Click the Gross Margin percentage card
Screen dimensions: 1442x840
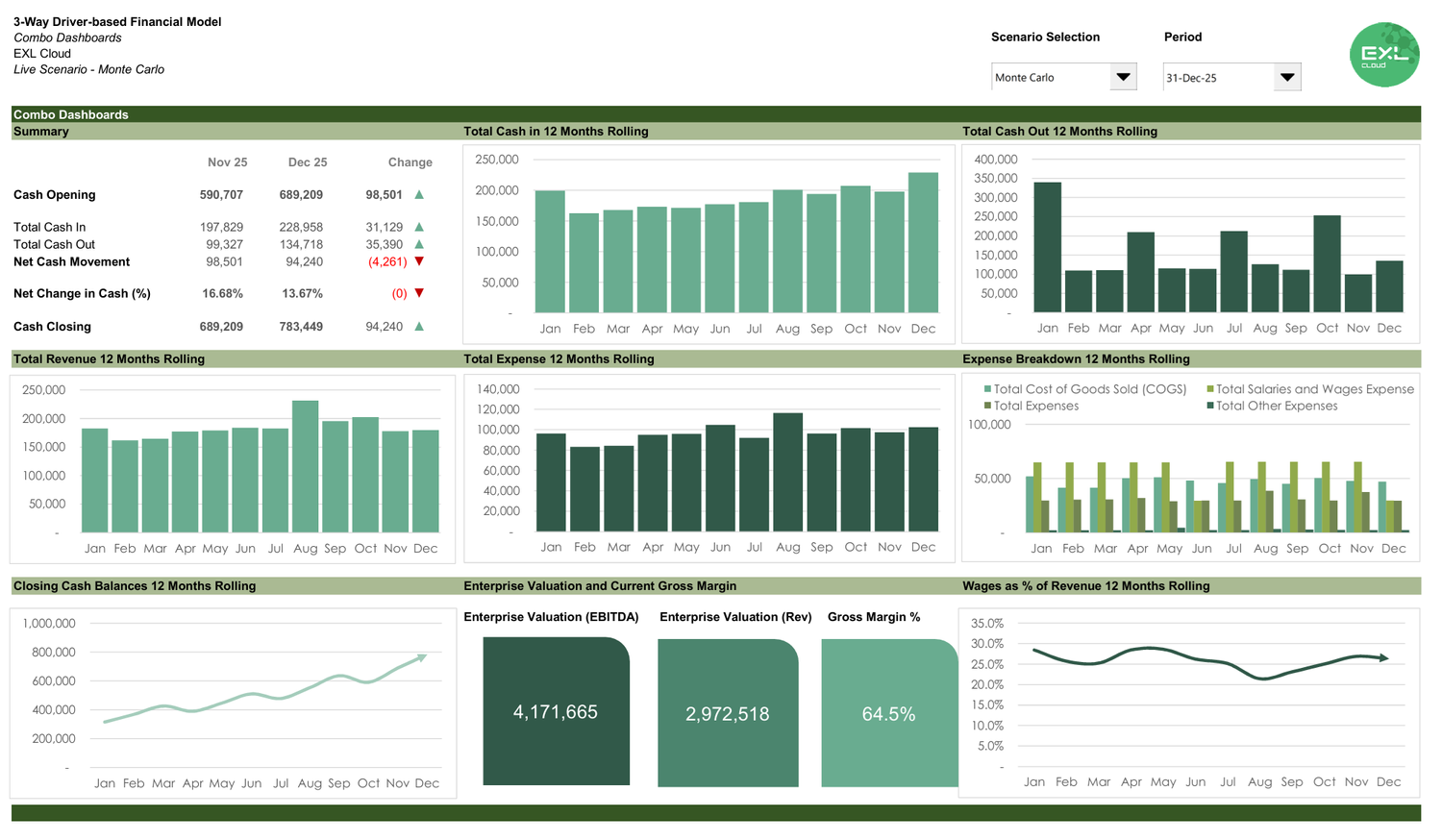(x=888, y=714)
